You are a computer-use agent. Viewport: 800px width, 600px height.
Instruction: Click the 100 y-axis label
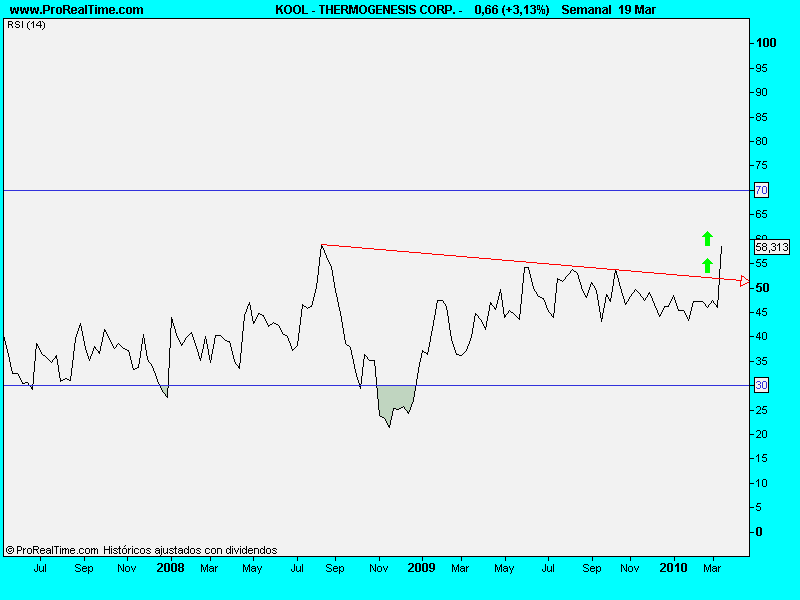(766, 43)
